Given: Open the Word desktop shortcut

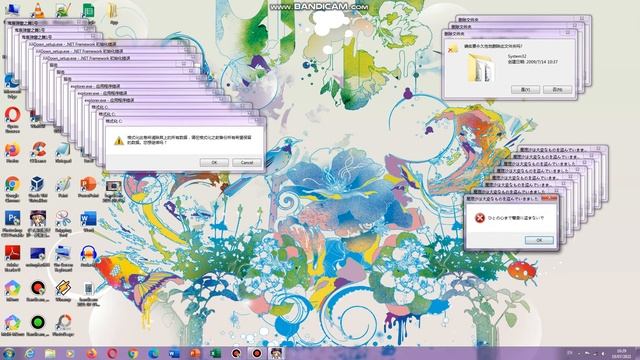Looking at the screenshot, I should 88,221.
